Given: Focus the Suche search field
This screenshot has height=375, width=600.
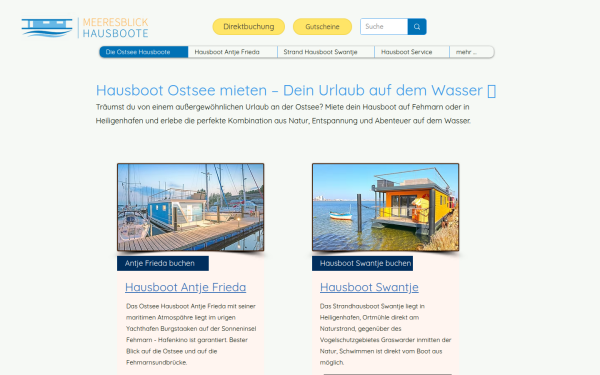Looking at the screenshot, I should click(384, 26).
